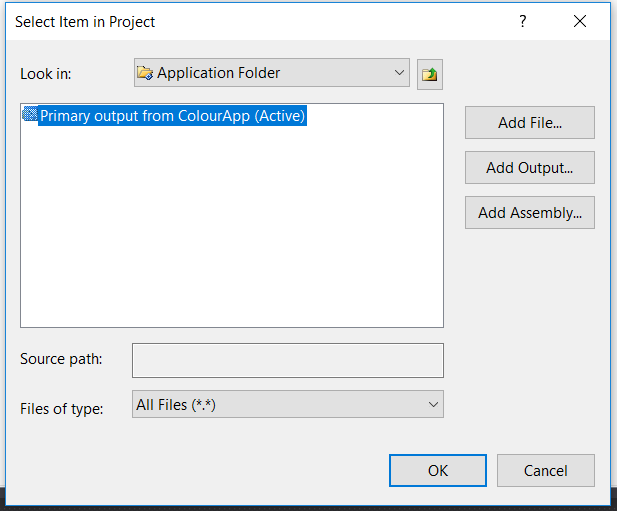This screenshot has width=617, height=511.
Task: Click the Primary output item's icon
Action: coord(30,114)
